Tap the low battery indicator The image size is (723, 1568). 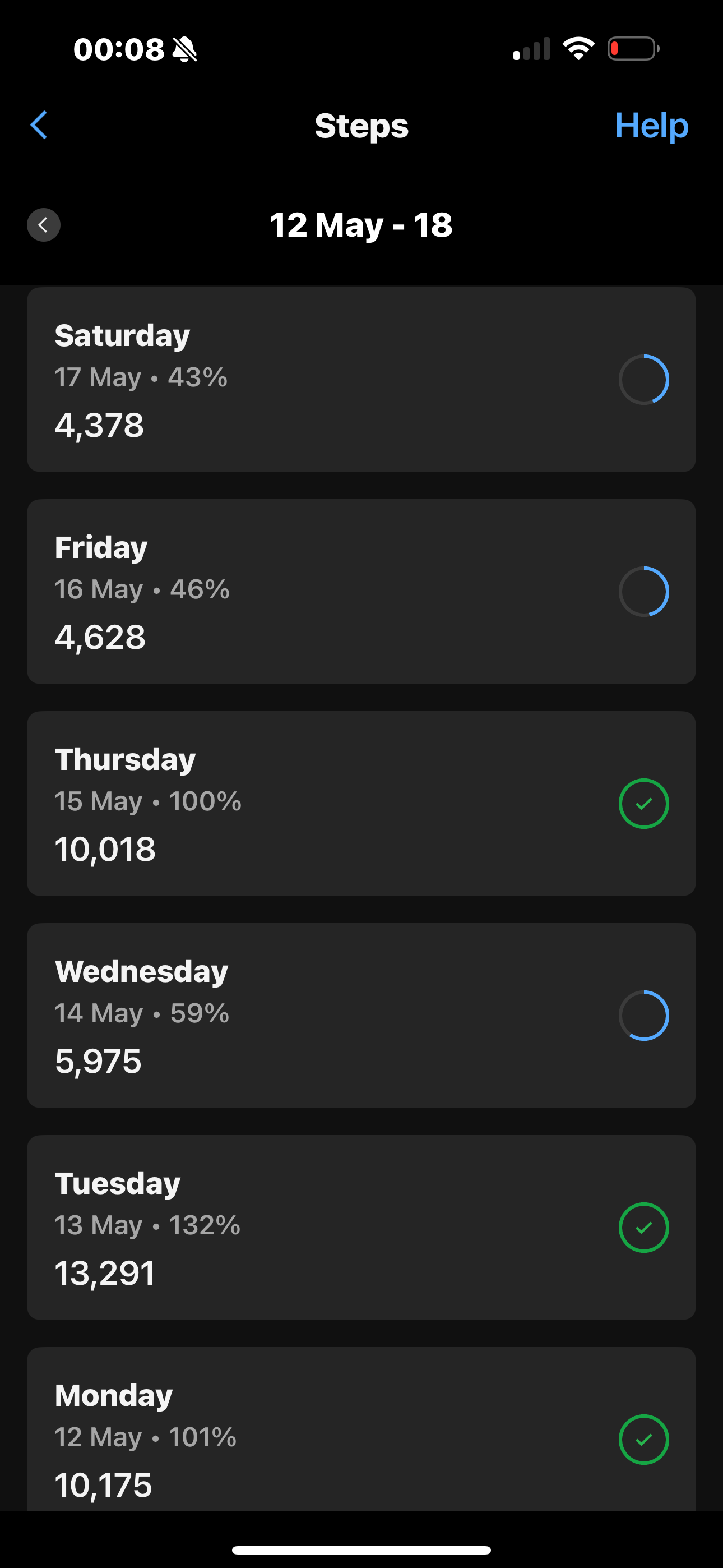pyautogui.click(x=633, y=49)
